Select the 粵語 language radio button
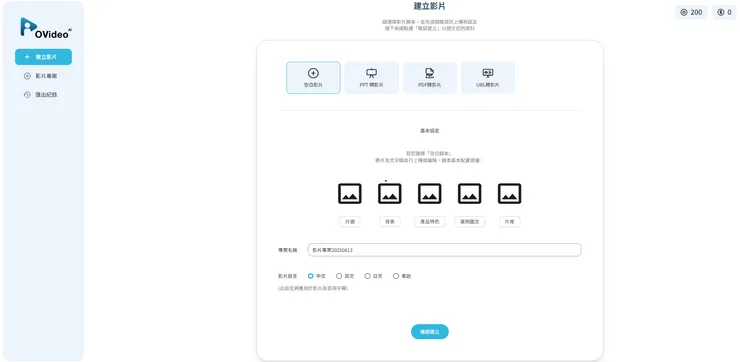The image size is (740, 362). (x=396, y=276)
